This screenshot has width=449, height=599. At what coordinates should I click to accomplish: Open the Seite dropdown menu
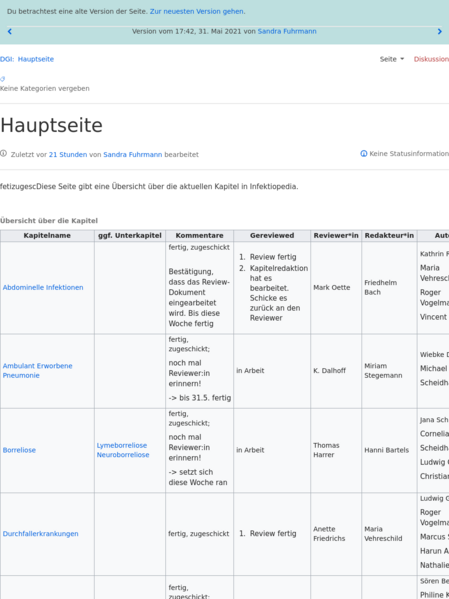coord(392,59)
